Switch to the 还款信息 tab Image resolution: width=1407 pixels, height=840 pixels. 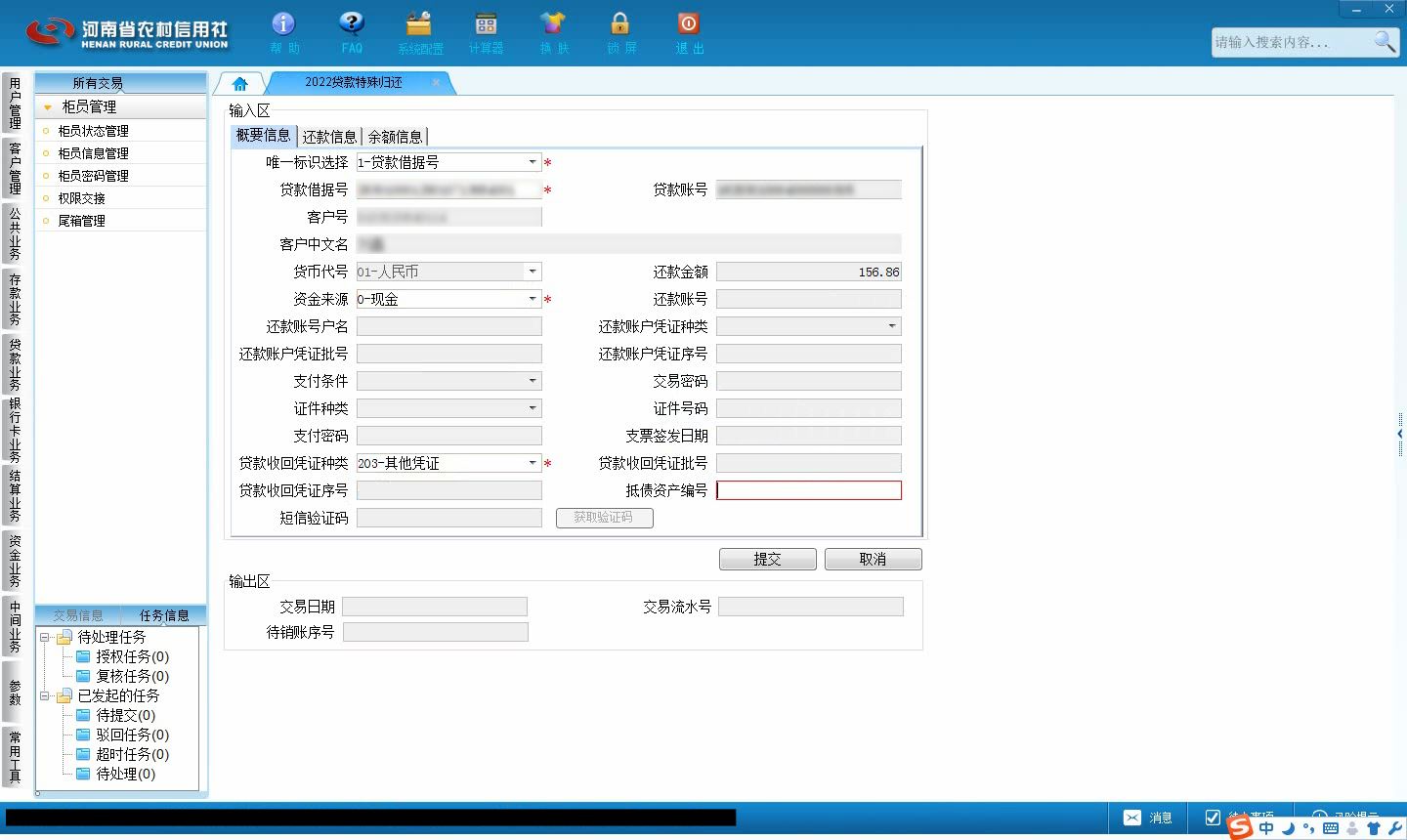tap(329, 137)
